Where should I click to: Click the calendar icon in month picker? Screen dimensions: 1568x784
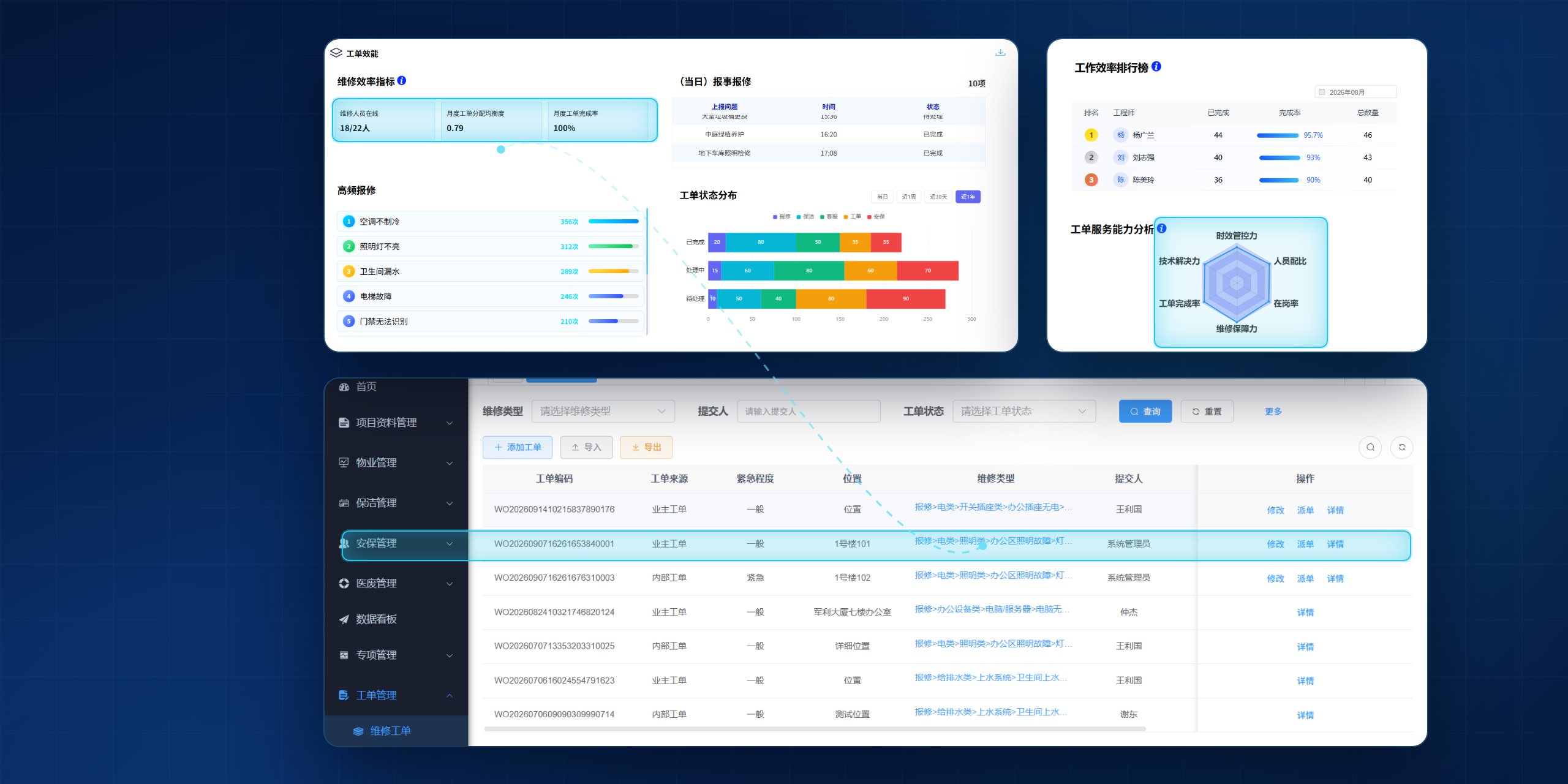point(1322,92)
